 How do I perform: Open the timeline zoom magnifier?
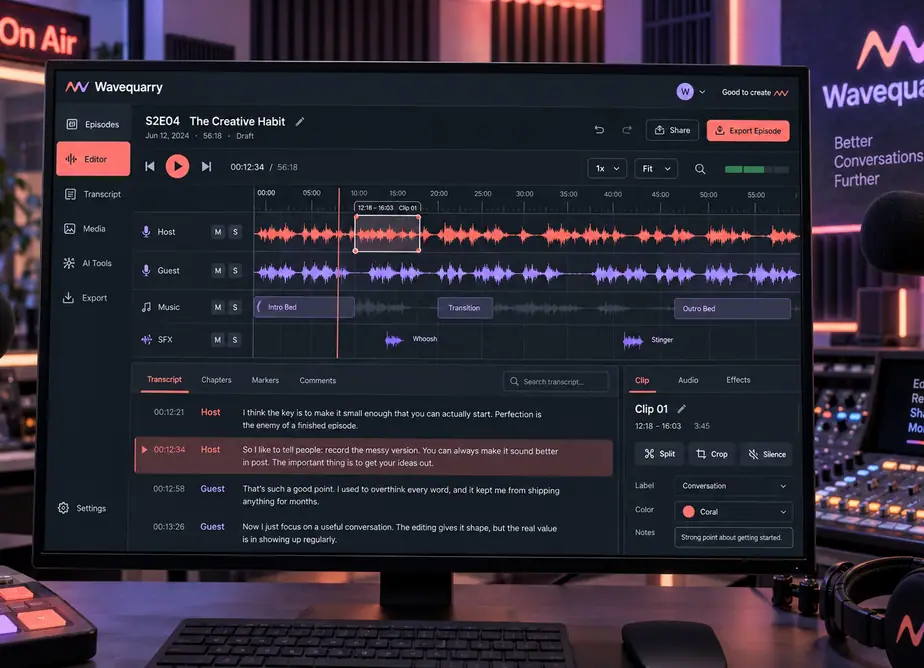click(700, 169)
